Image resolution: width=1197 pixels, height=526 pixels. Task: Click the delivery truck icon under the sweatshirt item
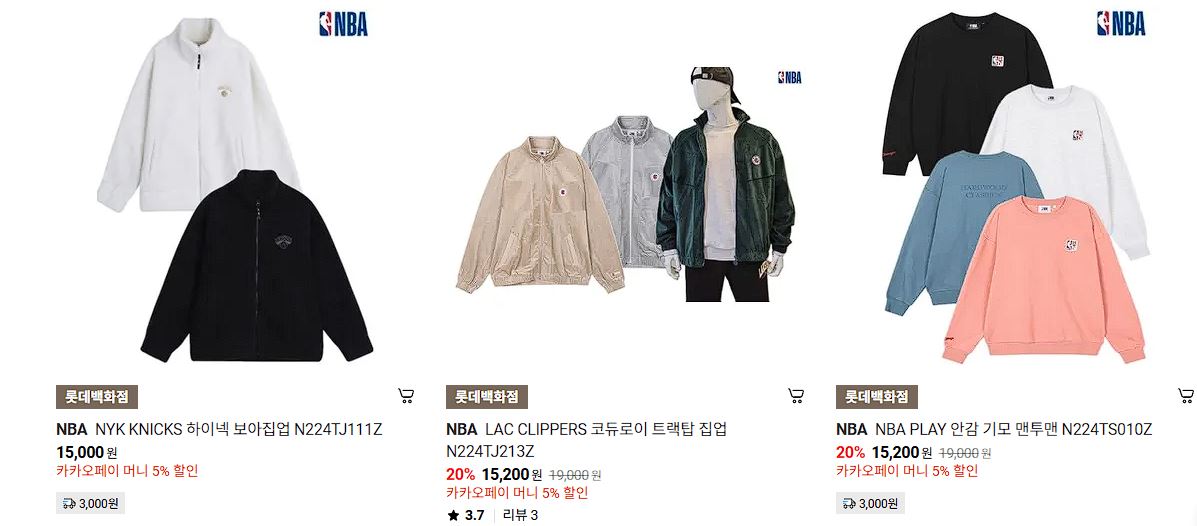point(849,504)
